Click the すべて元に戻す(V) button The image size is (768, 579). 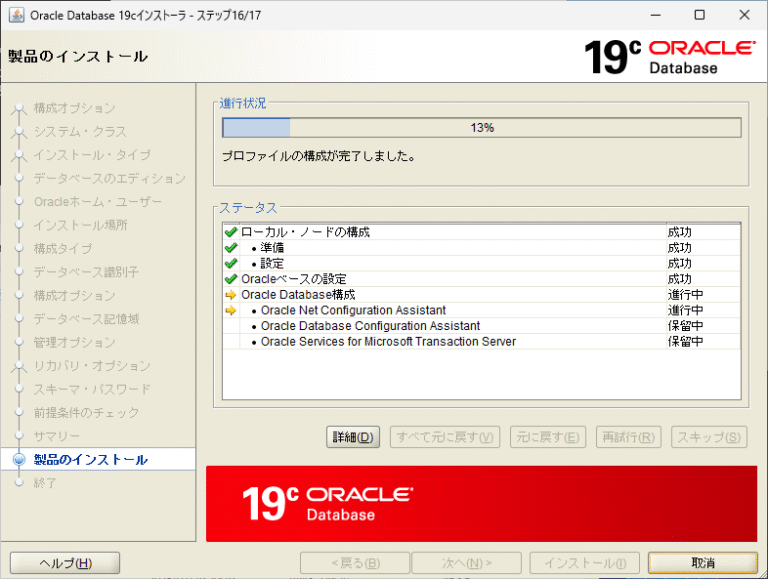445,437
